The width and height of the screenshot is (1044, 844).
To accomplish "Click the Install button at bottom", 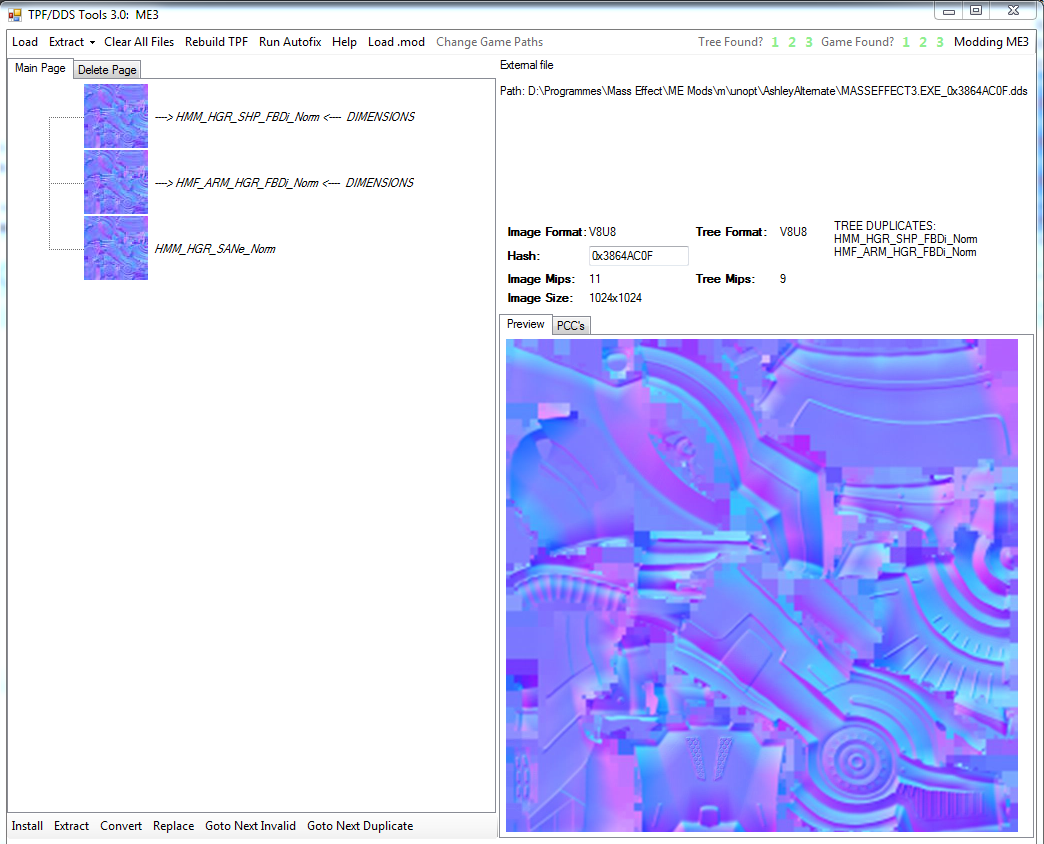I will tap(27, 825).
